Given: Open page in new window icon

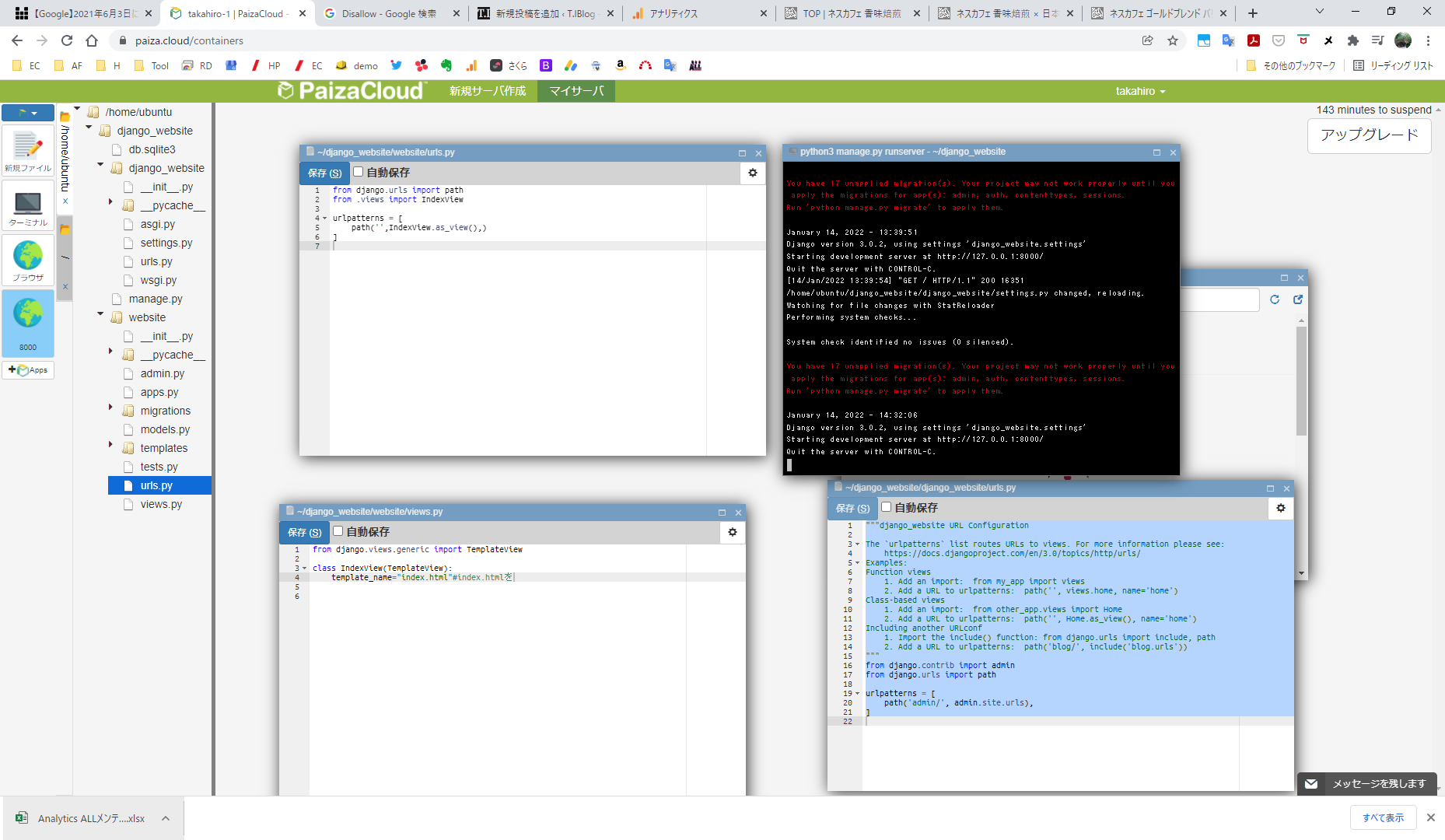Looking at the screenshot, I should click(1298, 299).
